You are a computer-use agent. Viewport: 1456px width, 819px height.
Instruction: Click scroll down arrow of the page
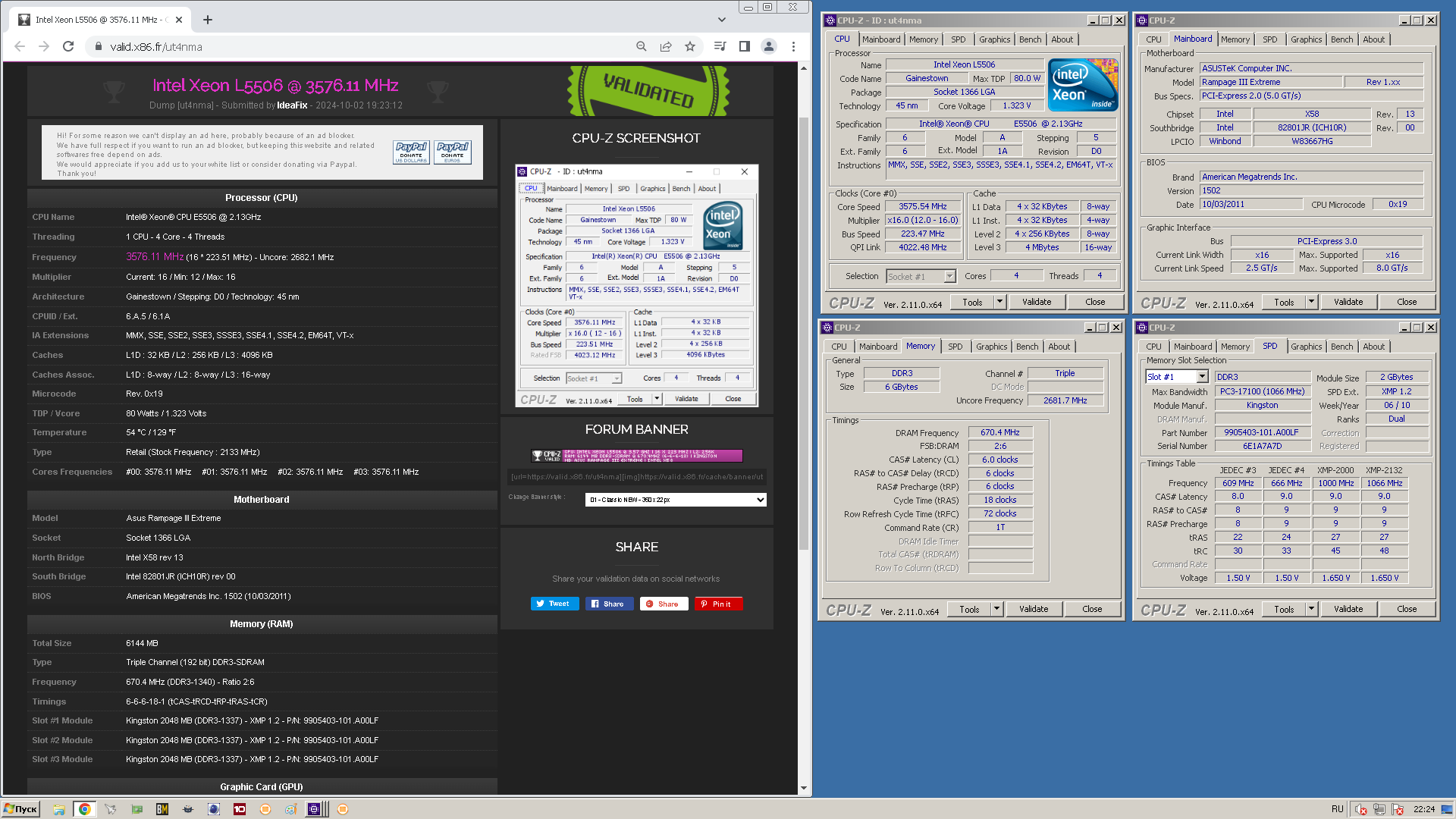pos(804,788)
